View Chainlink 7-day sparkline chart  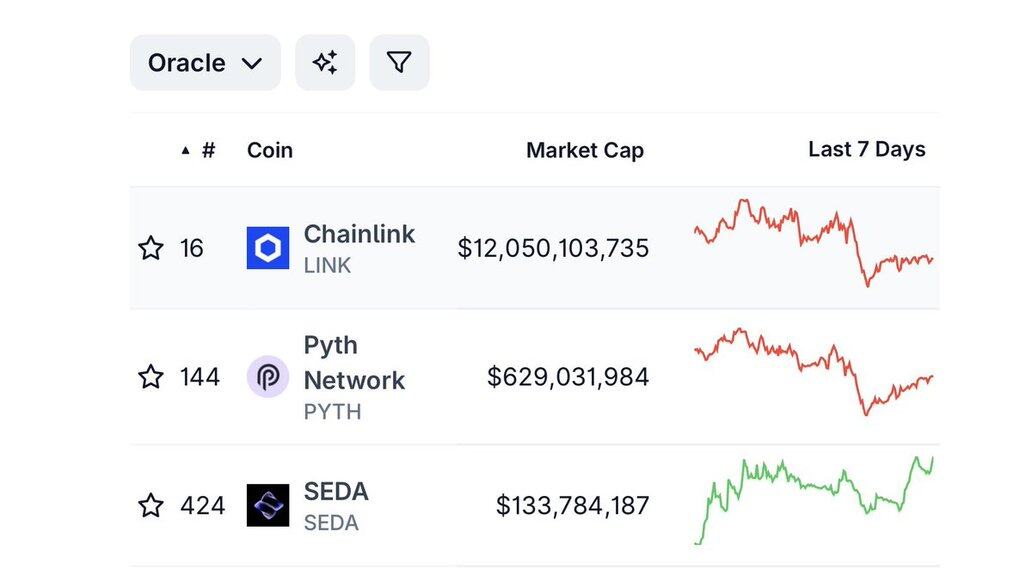pos(813,242)
